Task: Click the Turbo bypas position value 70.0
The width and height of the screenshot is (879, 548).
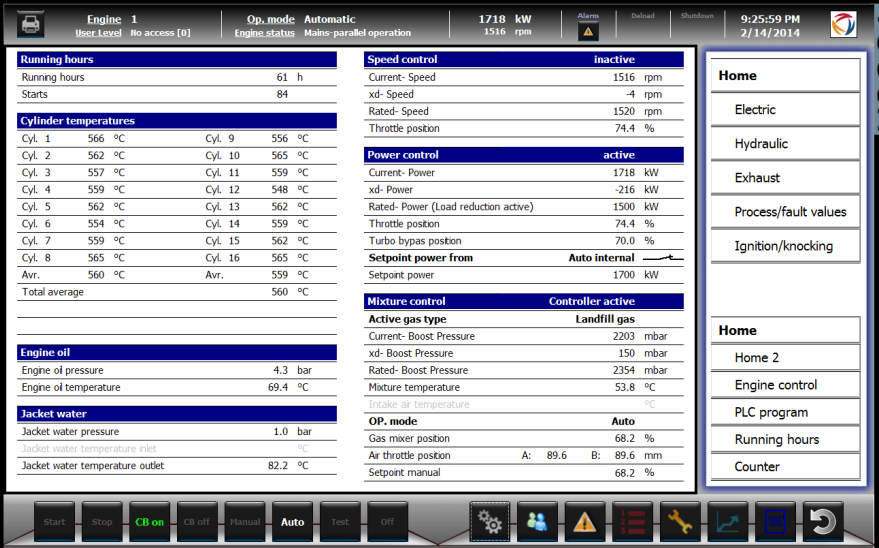Action: coord(624,241)
